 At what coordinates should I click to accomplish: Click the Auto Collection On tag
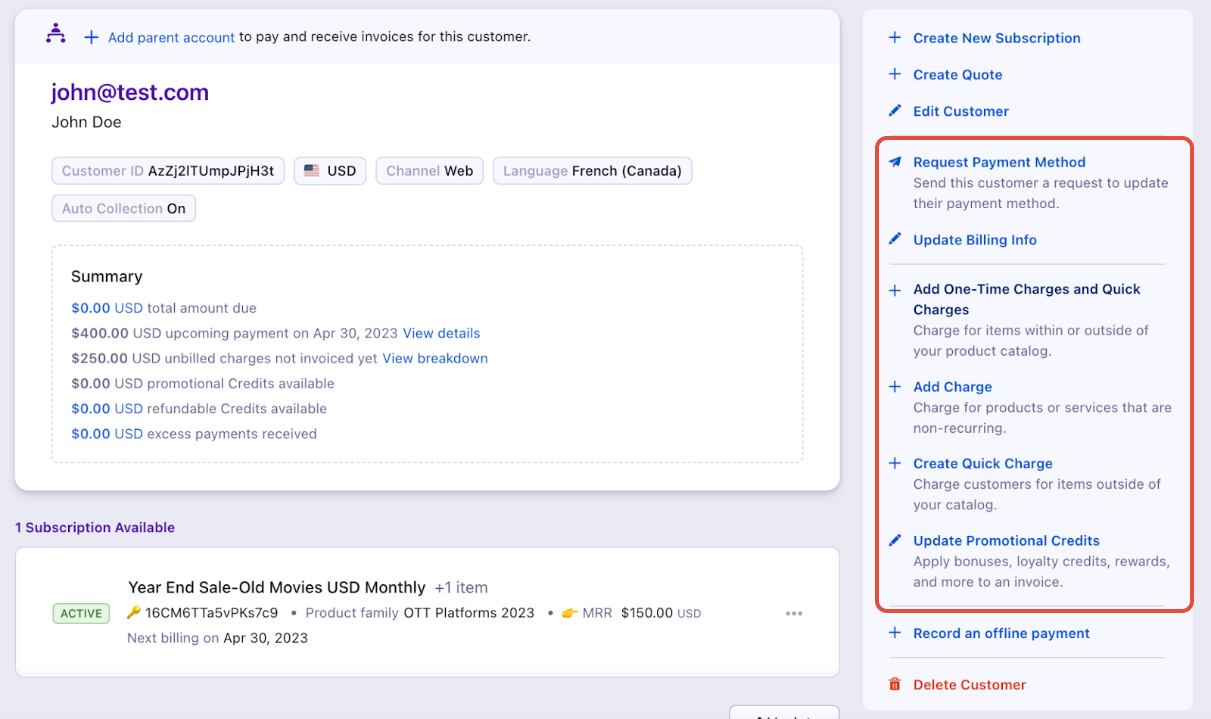coord(124,209)
